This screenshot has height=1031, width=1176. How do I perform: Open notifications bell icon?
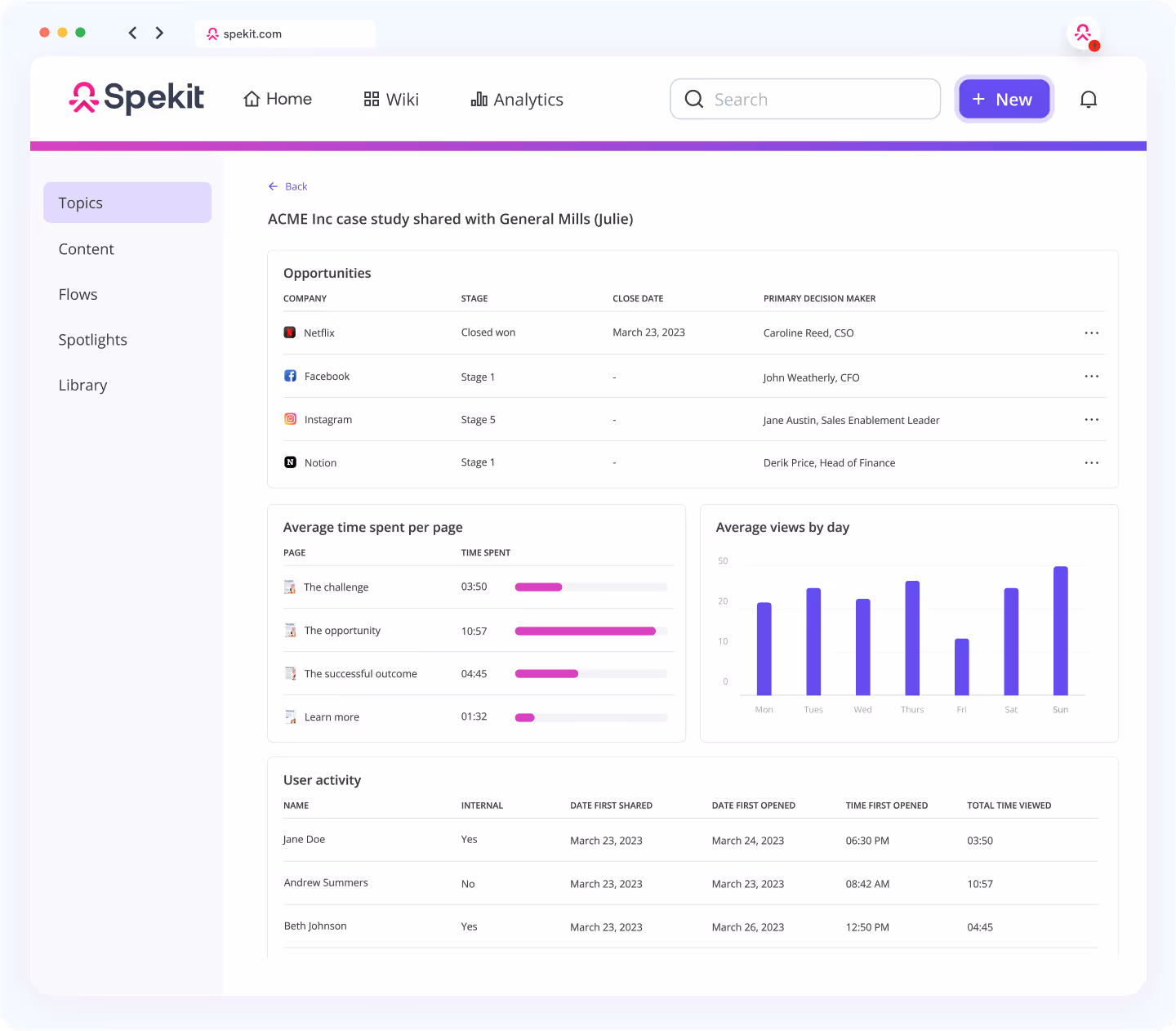pos(1089,100)
